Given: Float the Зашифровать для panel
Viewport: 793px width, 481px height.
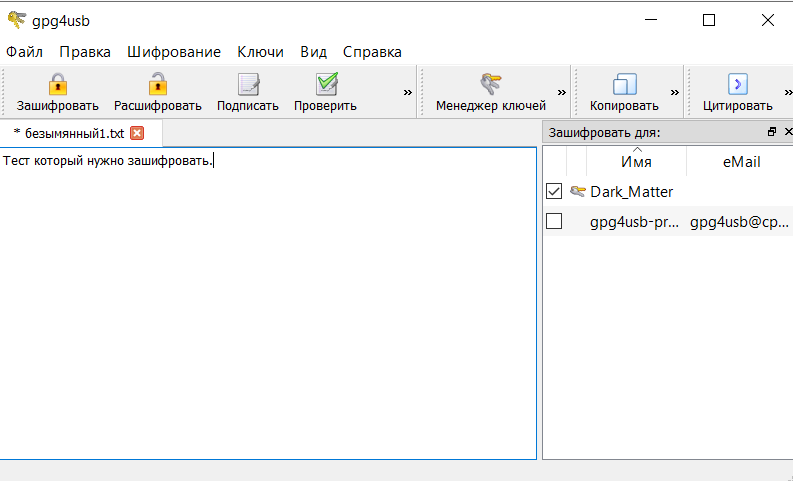Looking at the screenshot, I should [771, 132].
